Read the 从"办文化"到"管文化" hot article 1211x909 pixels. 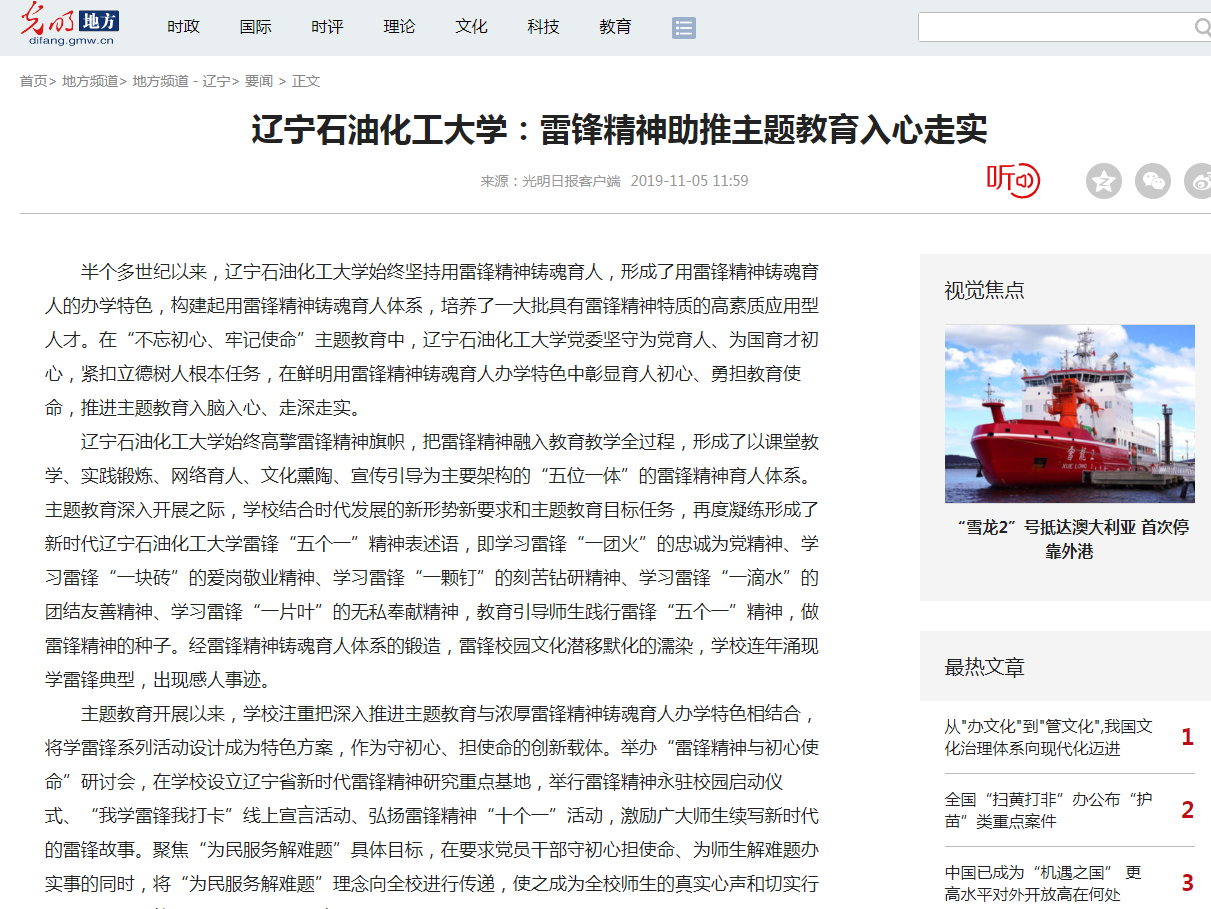[x=1049, y=737]
